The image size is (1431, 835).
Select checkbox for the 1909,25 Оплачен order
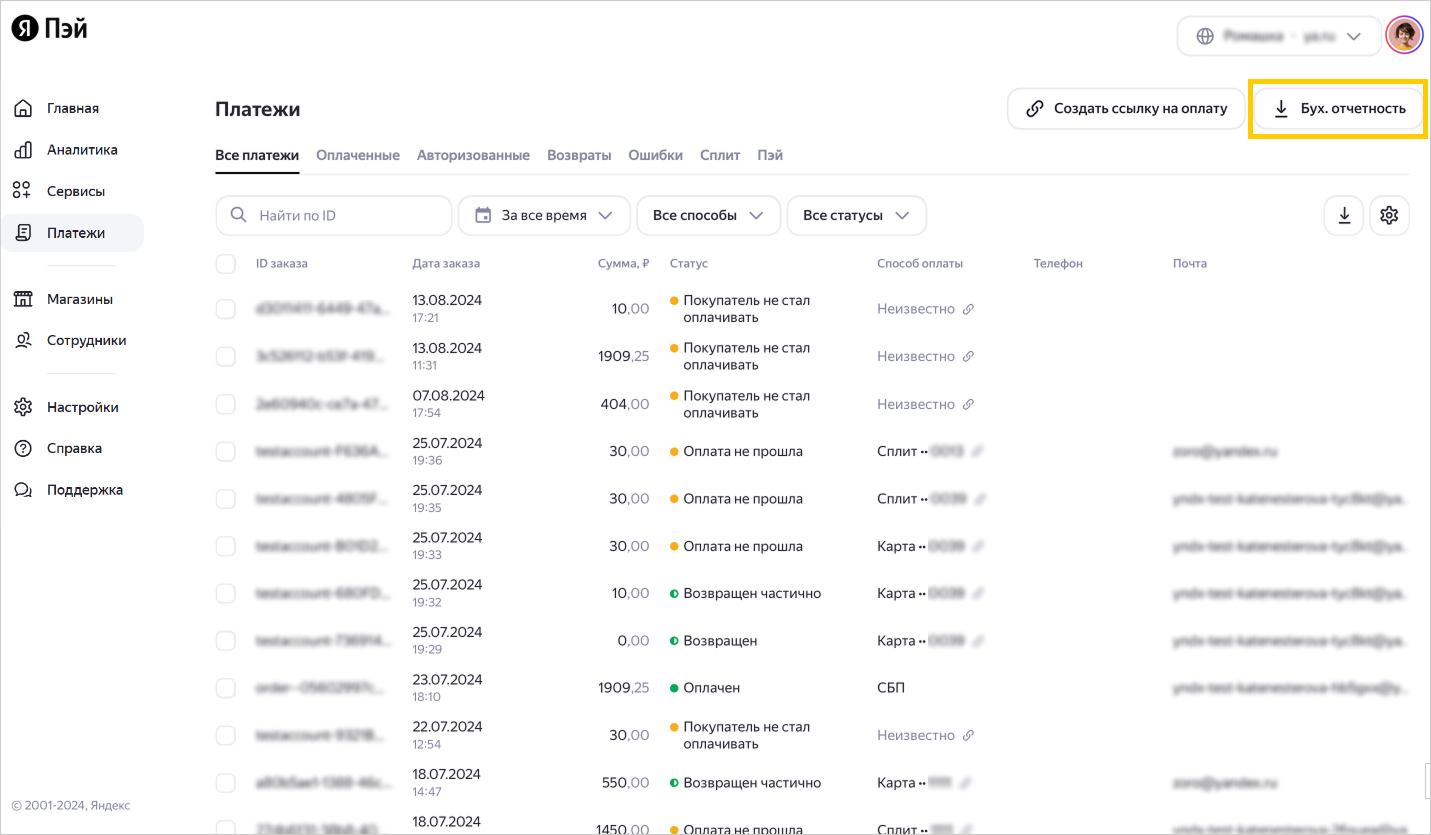(226, 688)
